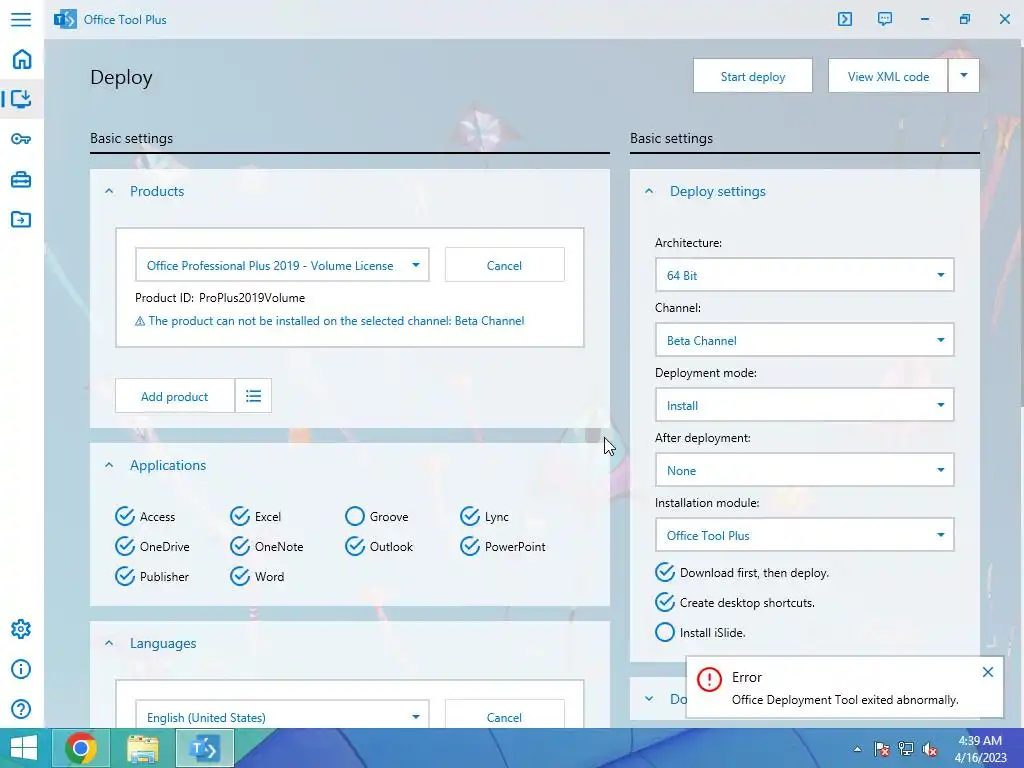Select the Deploy sidebar icon

pyautogui.click(x=22, y=99)
